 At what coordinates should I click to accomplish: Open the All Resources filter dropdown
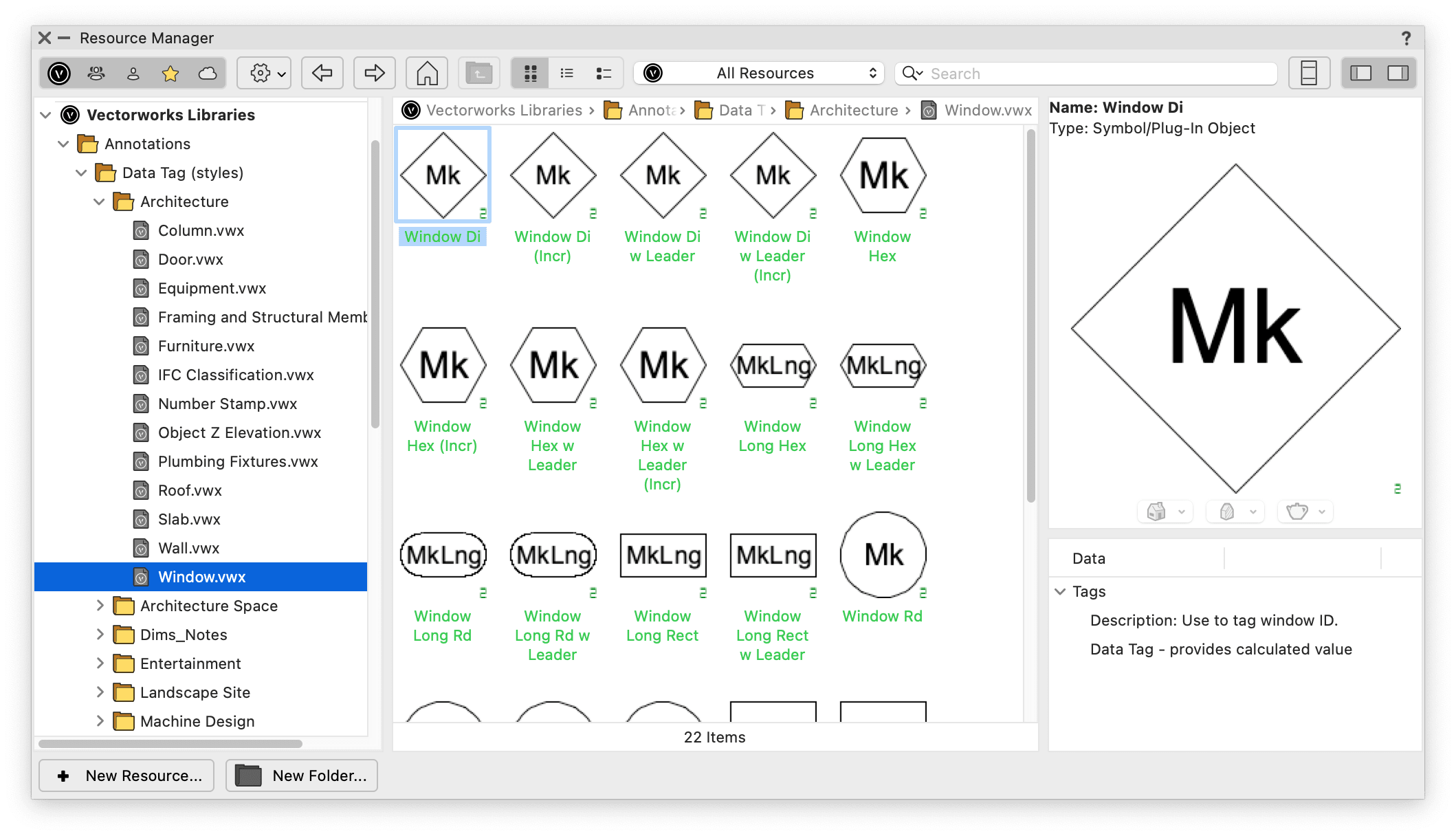coord(759,72)
